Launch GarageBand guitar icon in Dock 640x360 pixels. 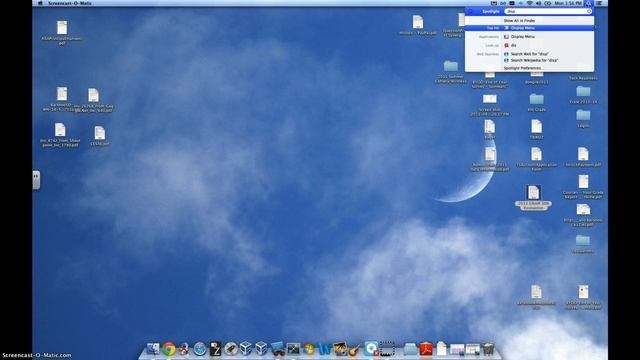click(355, 349)
